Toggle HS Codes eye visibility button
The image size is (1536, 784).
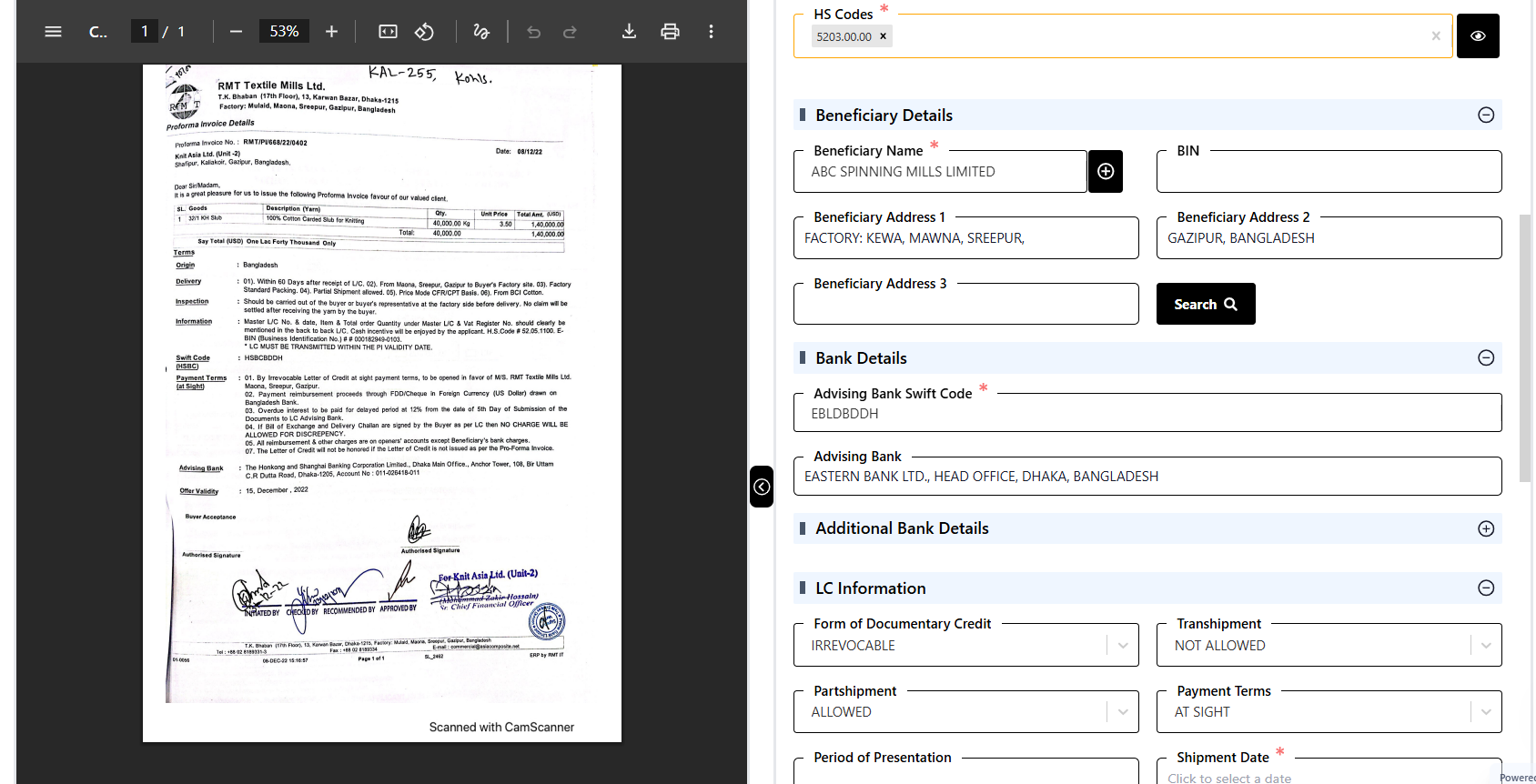(1478, 36)
